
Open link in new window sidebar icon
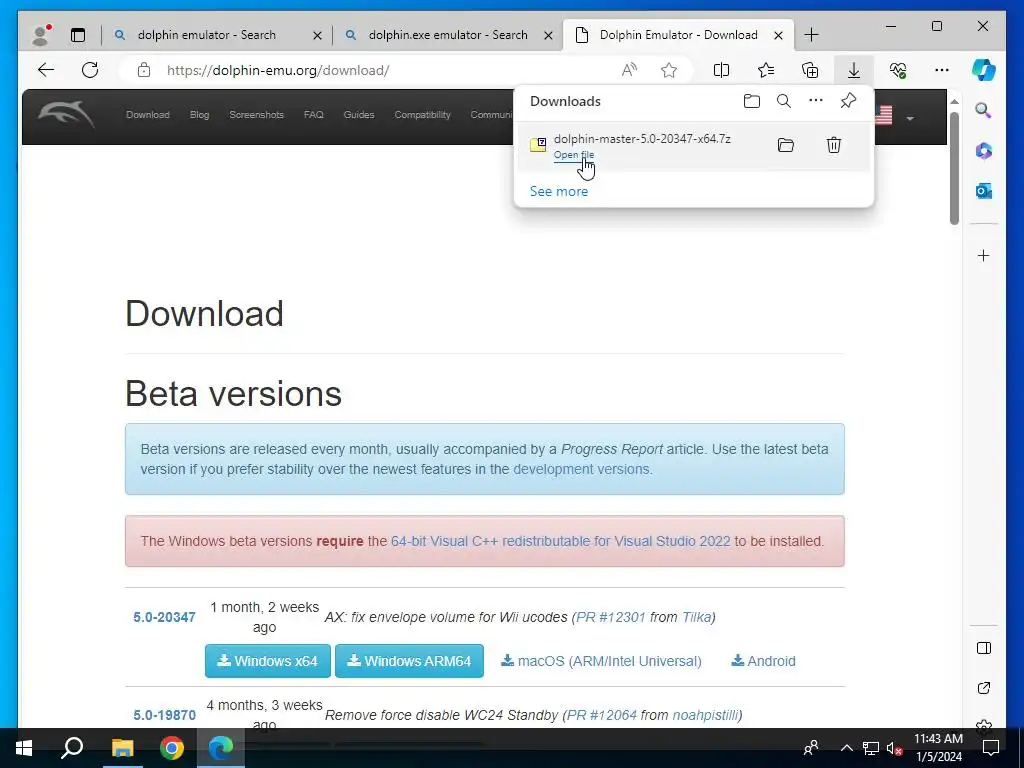[984, 688]
